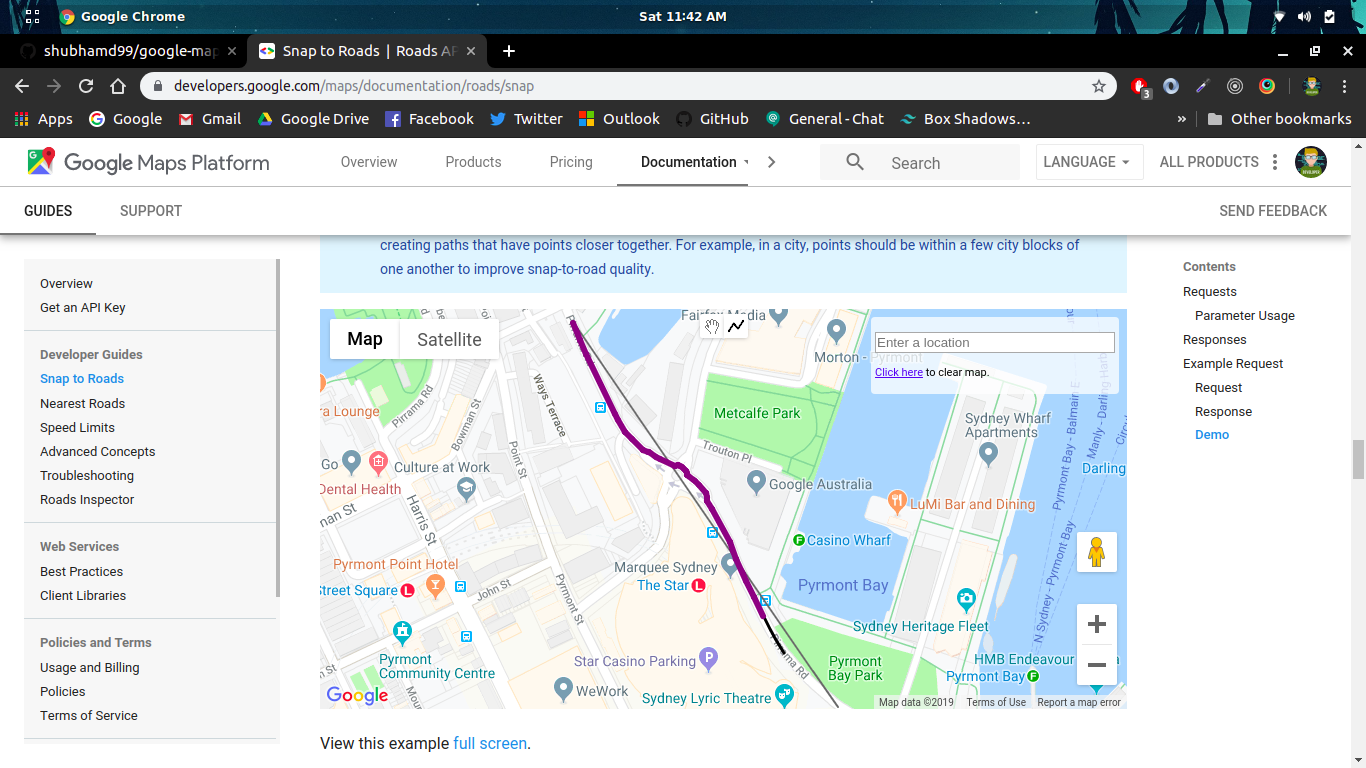Open a new Chrome tab
Screen dimensions: 1366x768
click(509, 51)
